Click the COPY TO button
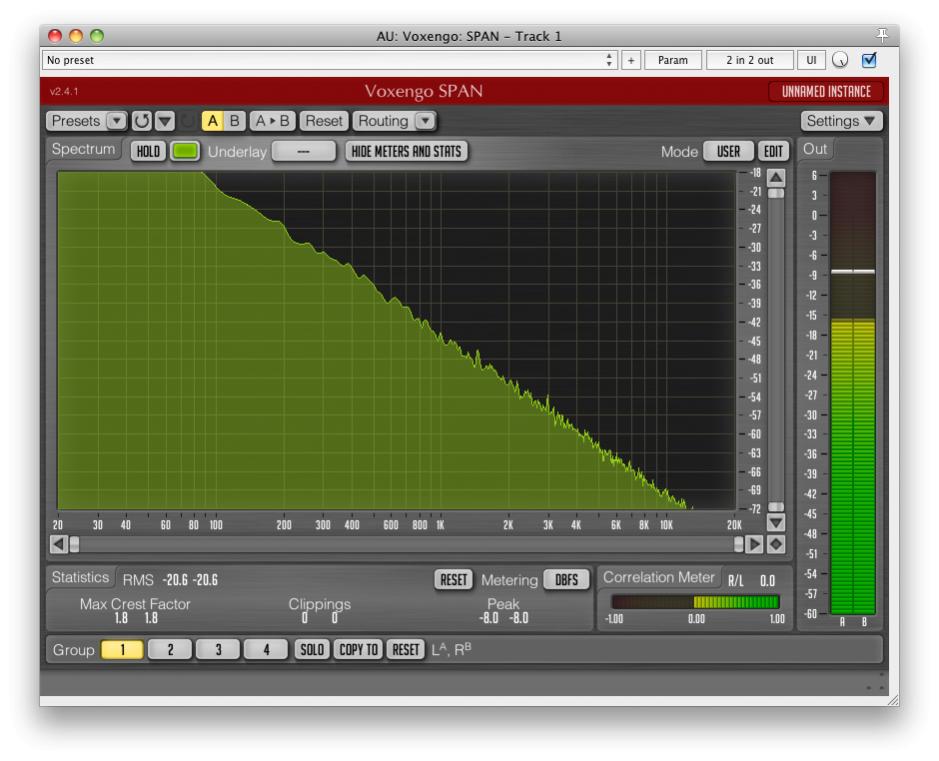This screenshot has width=939, height=761. (x=358, y=650)
